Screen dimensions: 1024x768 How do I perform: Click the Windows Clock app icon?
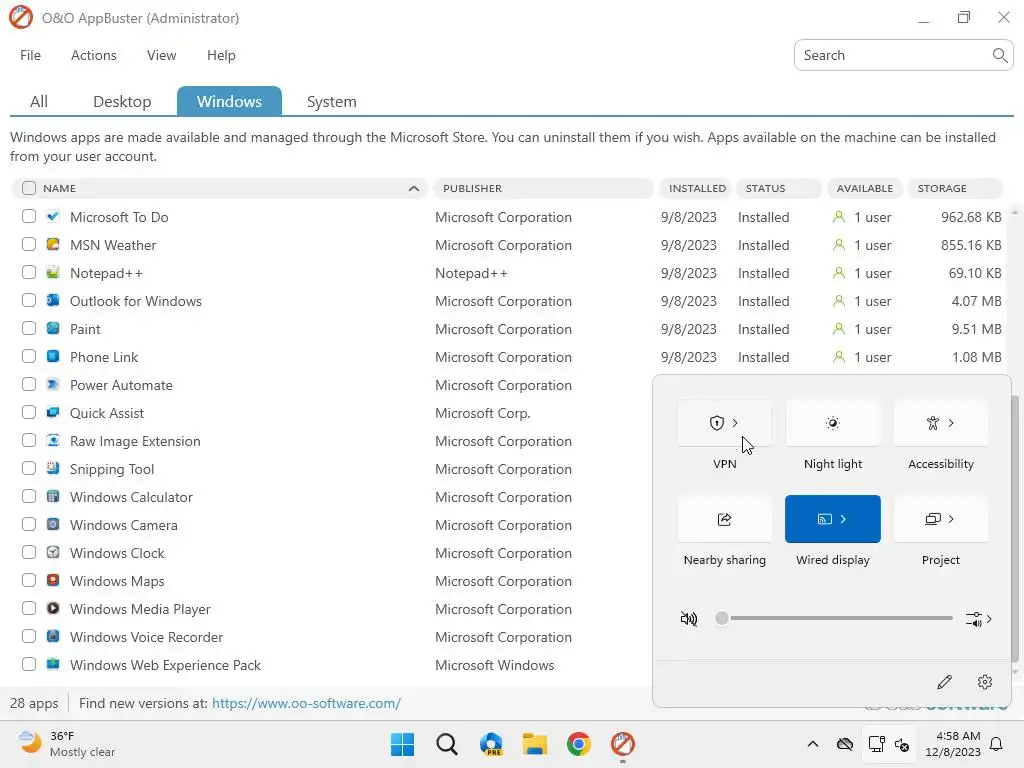(53, 552)
